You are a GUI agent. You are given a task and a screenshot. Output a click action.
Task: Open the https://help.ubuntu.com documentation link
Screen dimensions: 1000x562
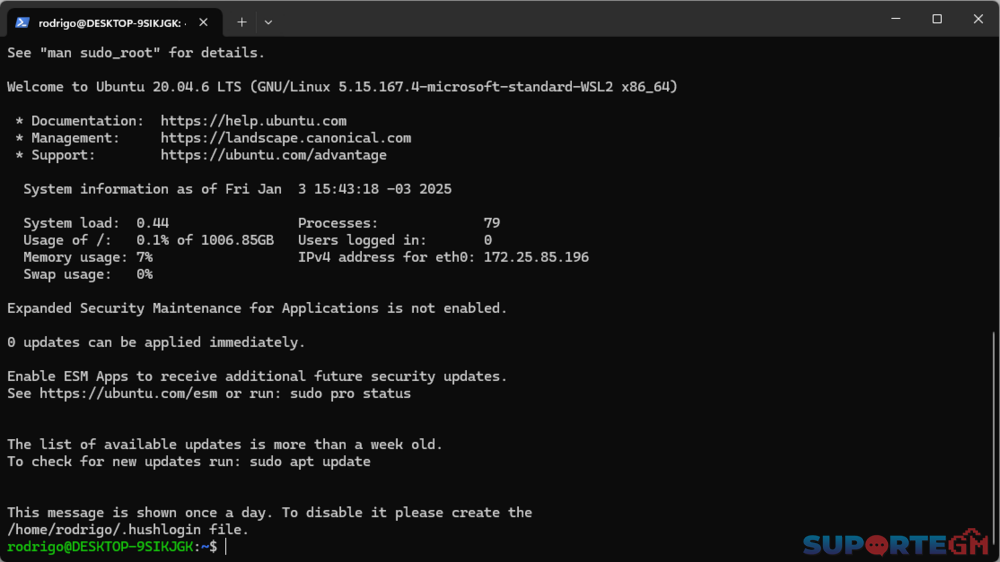[x=253, y=121]
